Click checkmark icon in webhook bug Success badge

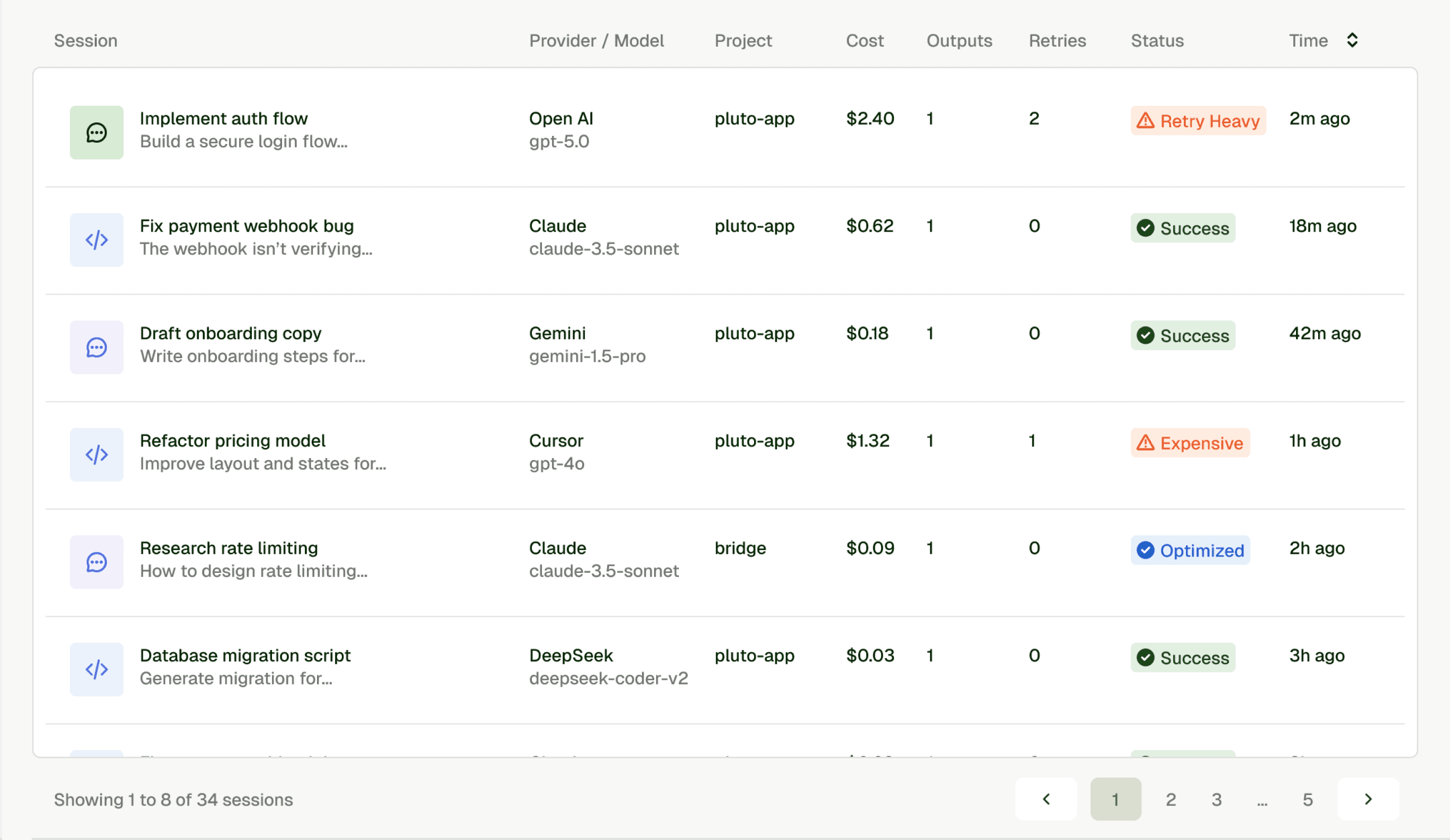[1146, 229]
